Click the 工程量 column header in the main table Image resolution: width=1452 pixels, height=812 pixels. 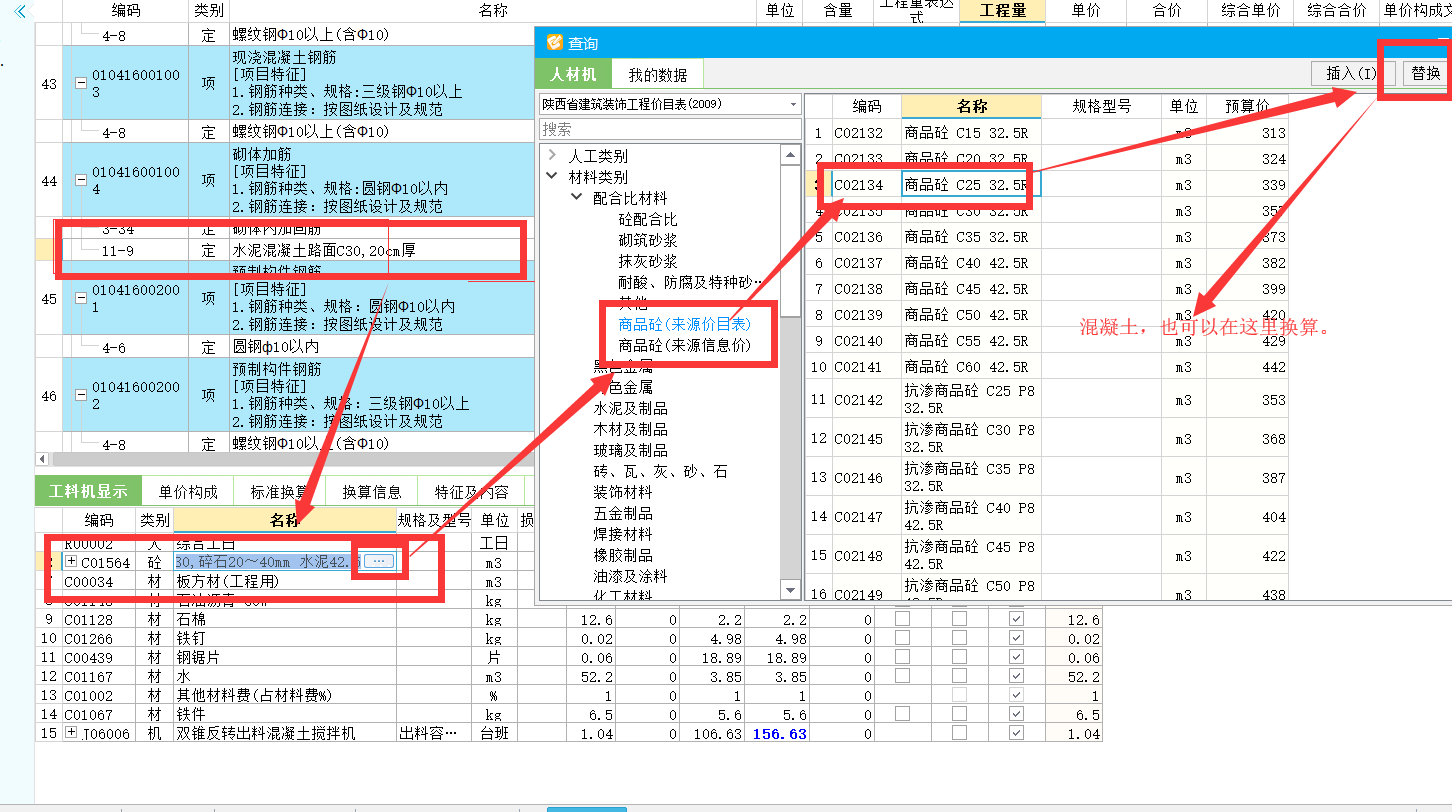coord(1002,10)
